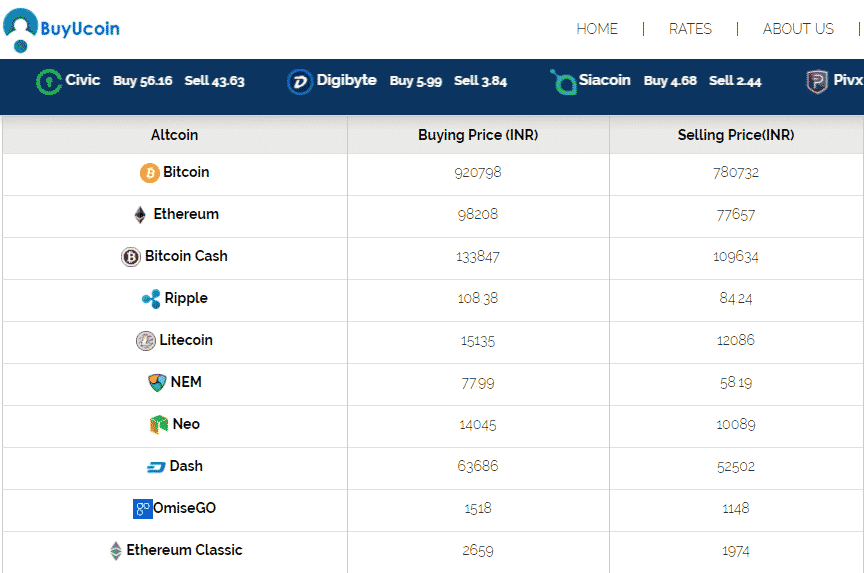Click the Pivx name in ticker
864x573 pixels.
[x=848, y=80]
